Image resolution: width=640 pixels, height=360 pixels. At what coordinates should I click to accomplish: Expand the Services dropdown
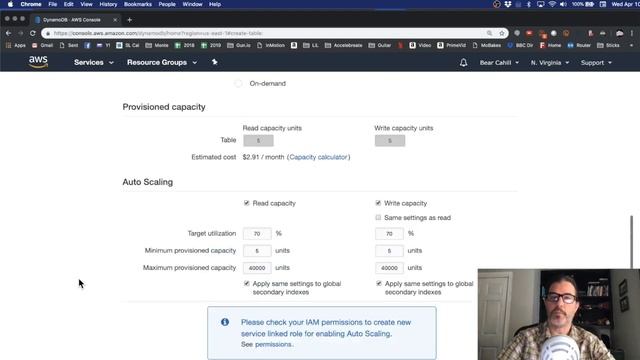(93, 62)
